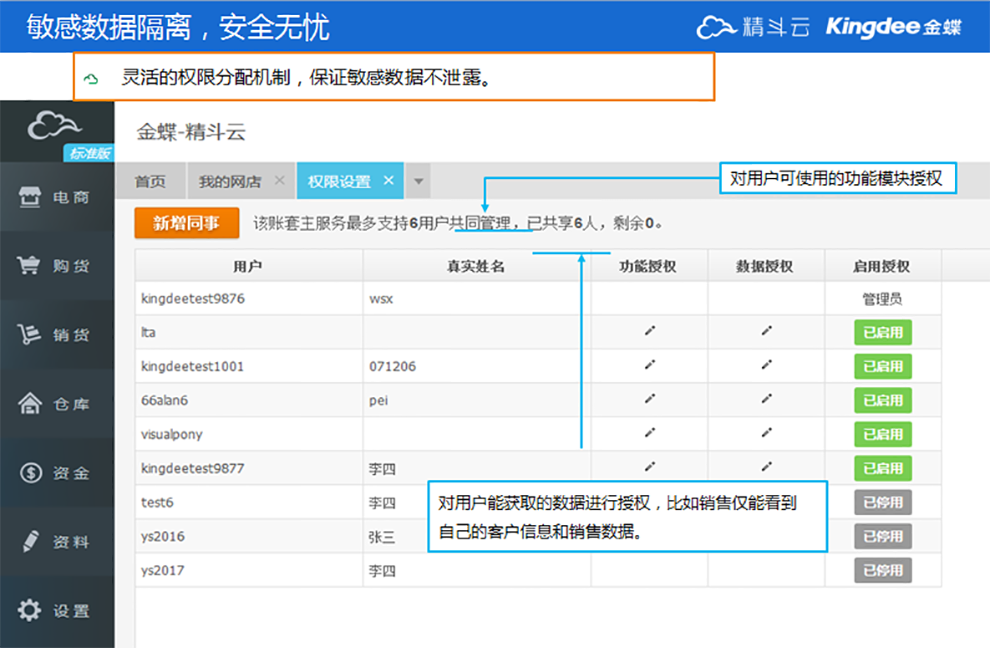Open the 资金 funds section
The width and height of the screenshot is (990, 648).
pos(57,472)
